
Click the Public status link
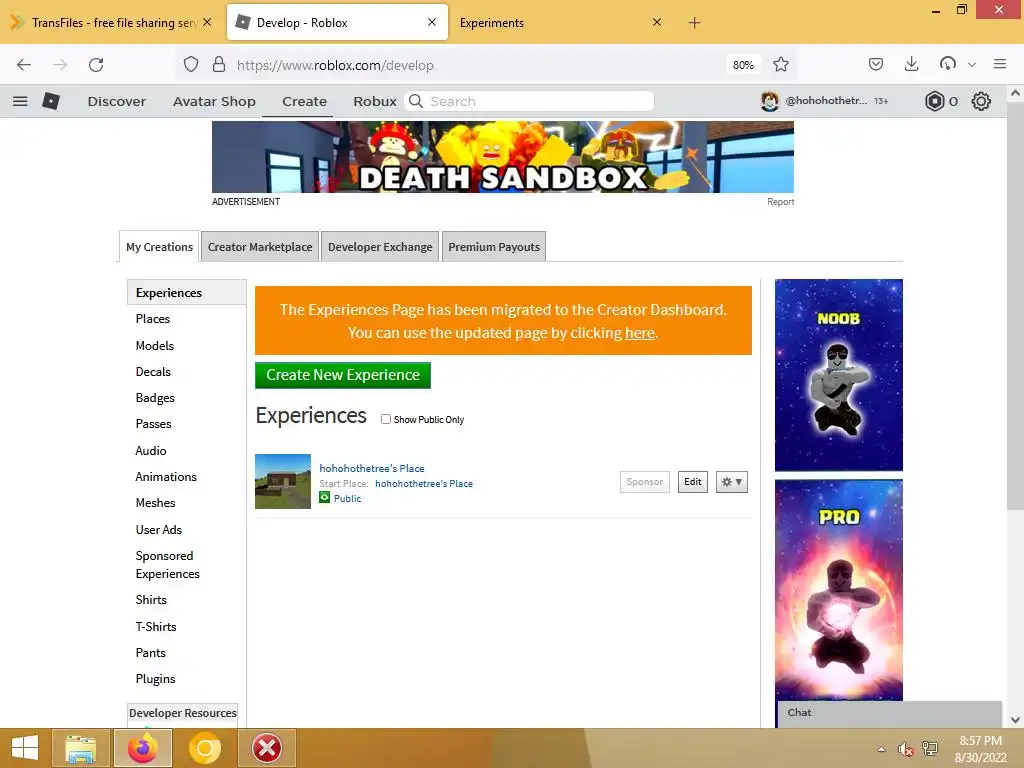(347, 498)
